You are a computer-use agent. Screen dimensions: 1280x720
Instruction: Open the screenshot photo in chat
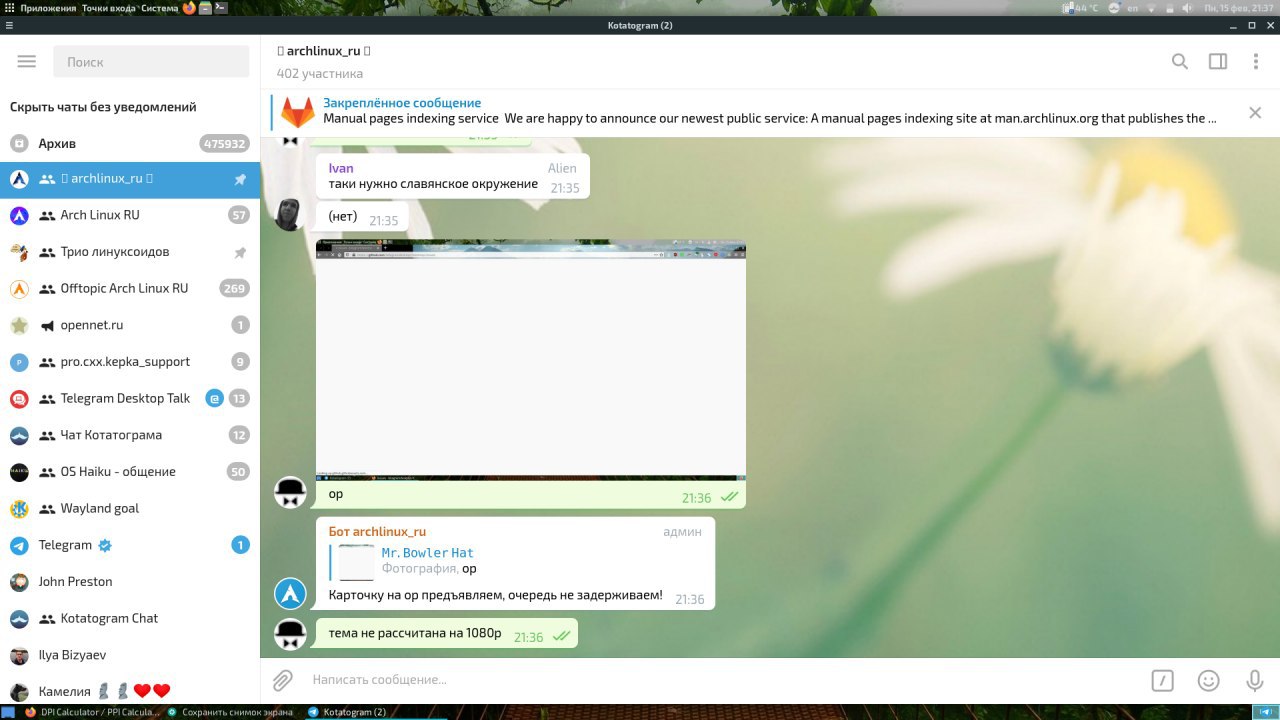(x=531, y=360)
